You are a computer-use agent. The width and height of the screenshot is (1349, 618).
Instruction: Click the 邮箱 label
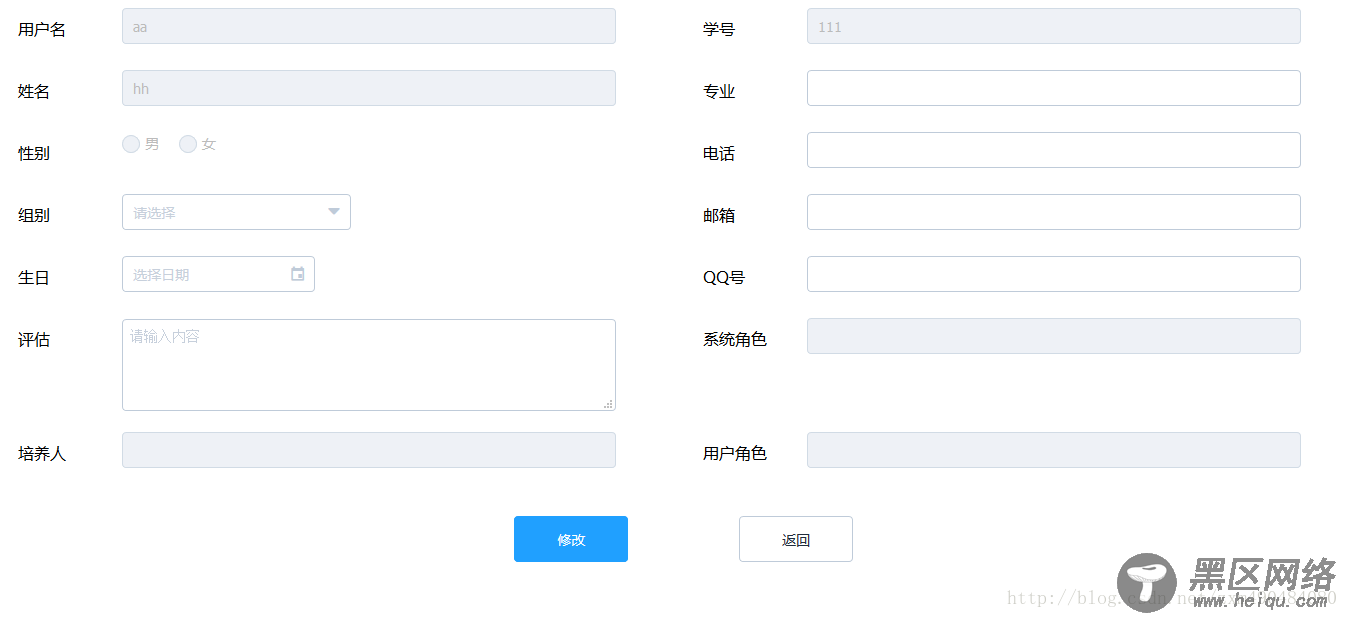tap(719, 215)
